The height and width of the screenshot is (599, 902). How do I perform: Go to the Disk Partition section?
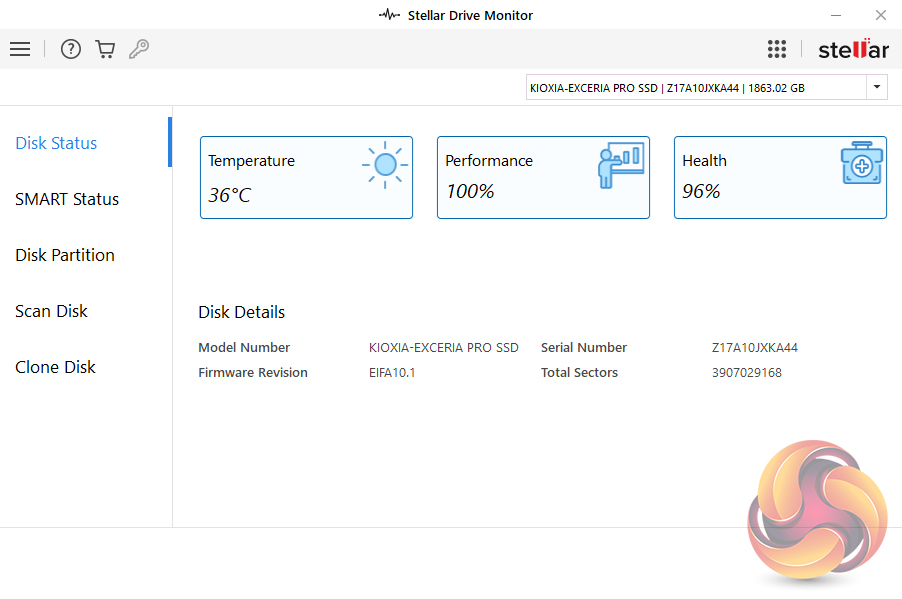[x=65, y=255]
